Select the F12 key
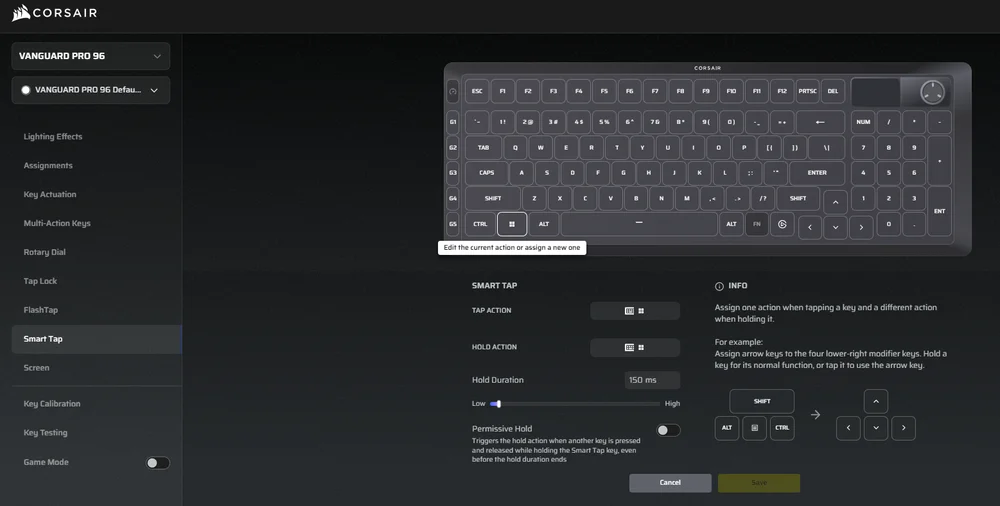The image size is (1000, 506). click(x=782, y=91)
